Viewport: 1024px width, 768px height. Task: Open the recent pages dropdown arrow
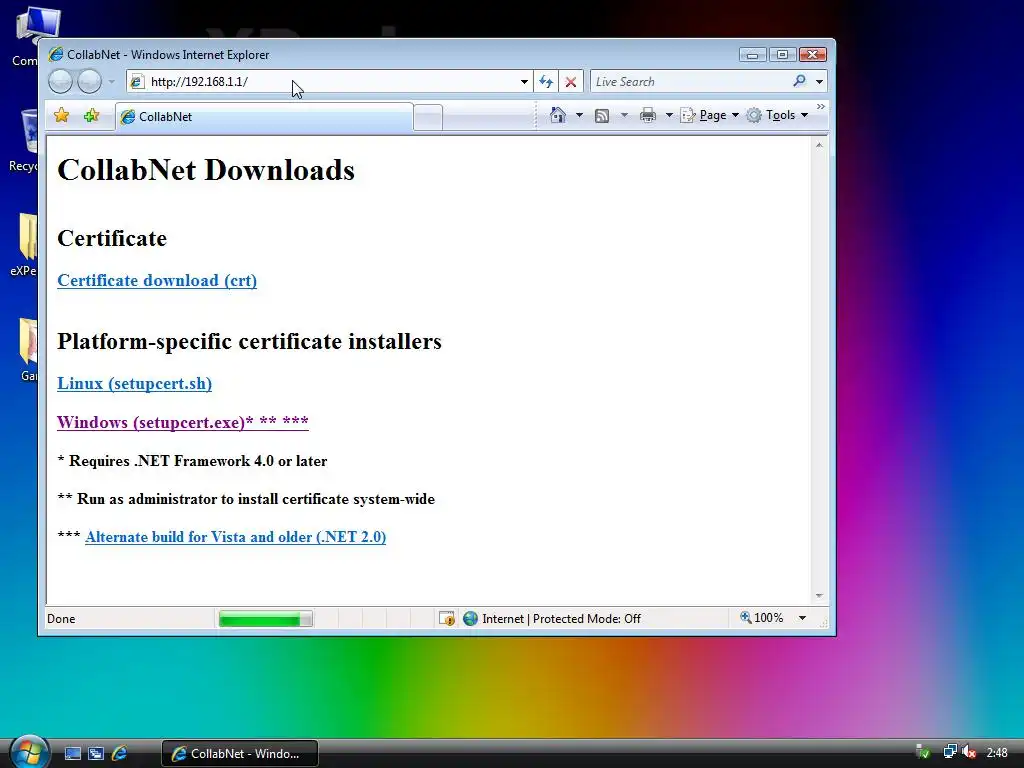pyautogui.click(x=112, y=82)
